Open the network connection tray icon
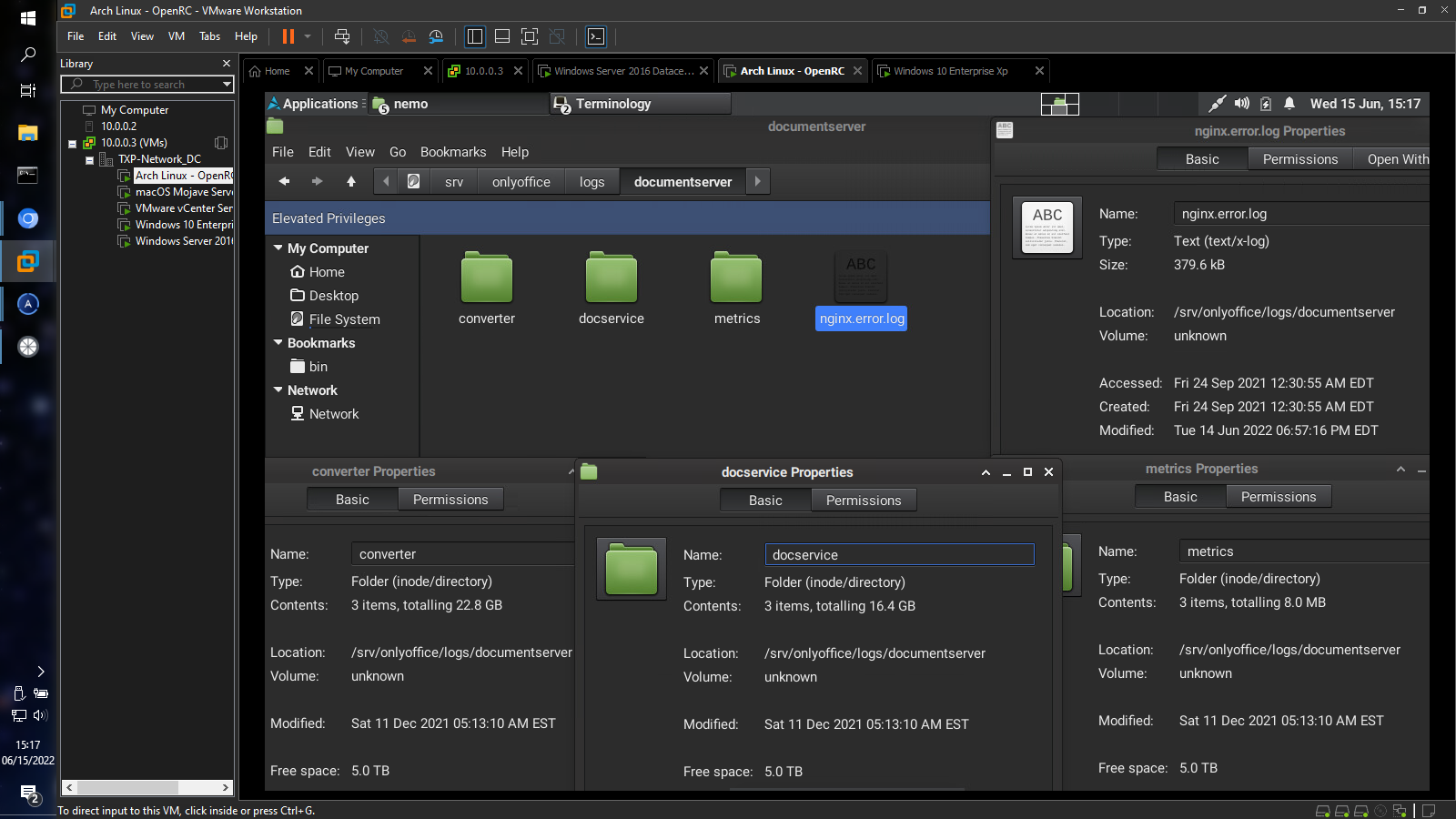 [x=1217, y=104]
